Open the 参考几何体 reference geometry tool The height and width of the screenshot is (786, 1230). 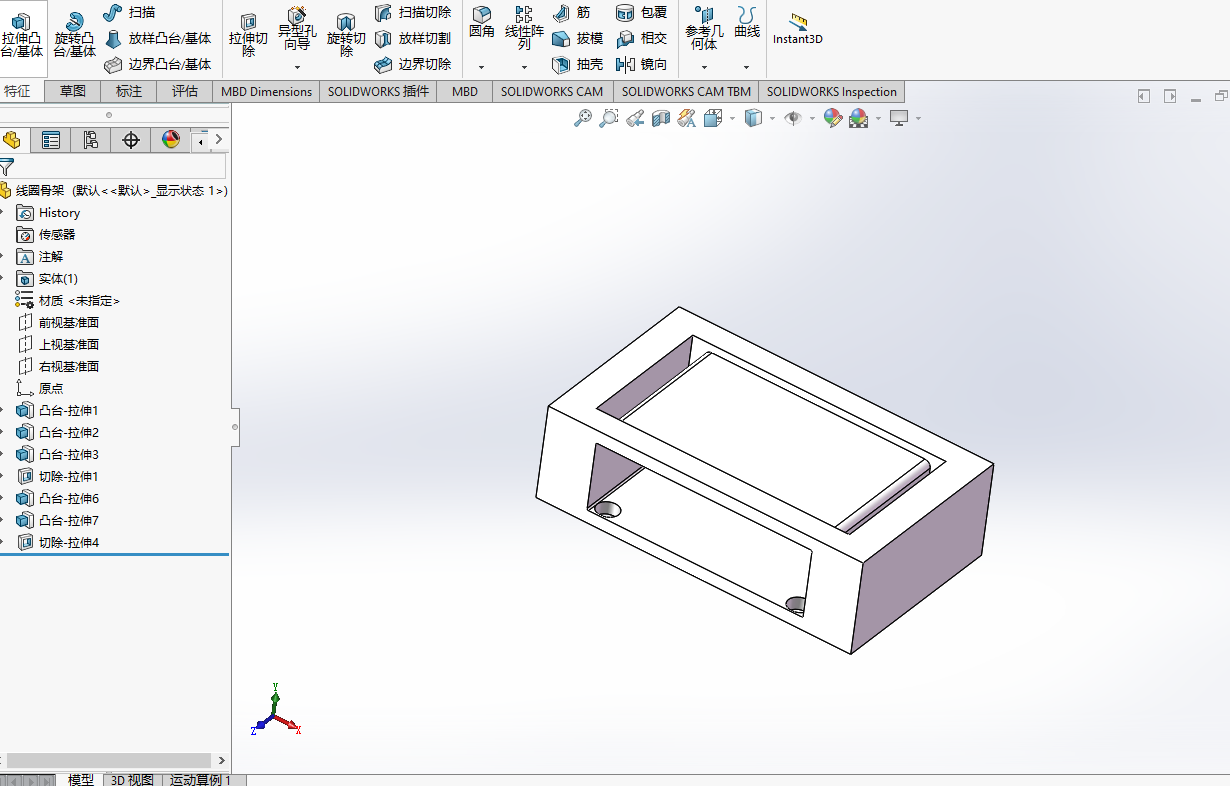(x=704, y=28)
